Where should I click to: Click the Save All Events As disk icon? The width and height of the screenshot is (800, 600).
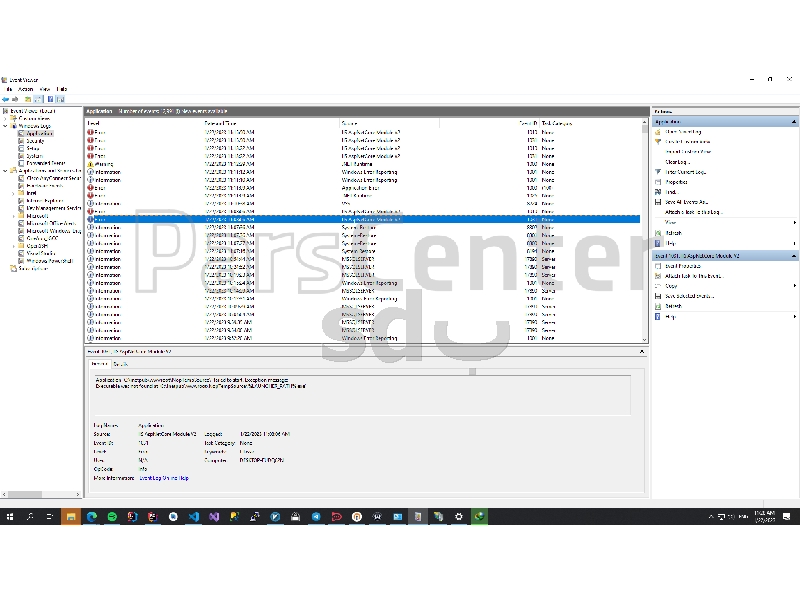pos(658,202)
